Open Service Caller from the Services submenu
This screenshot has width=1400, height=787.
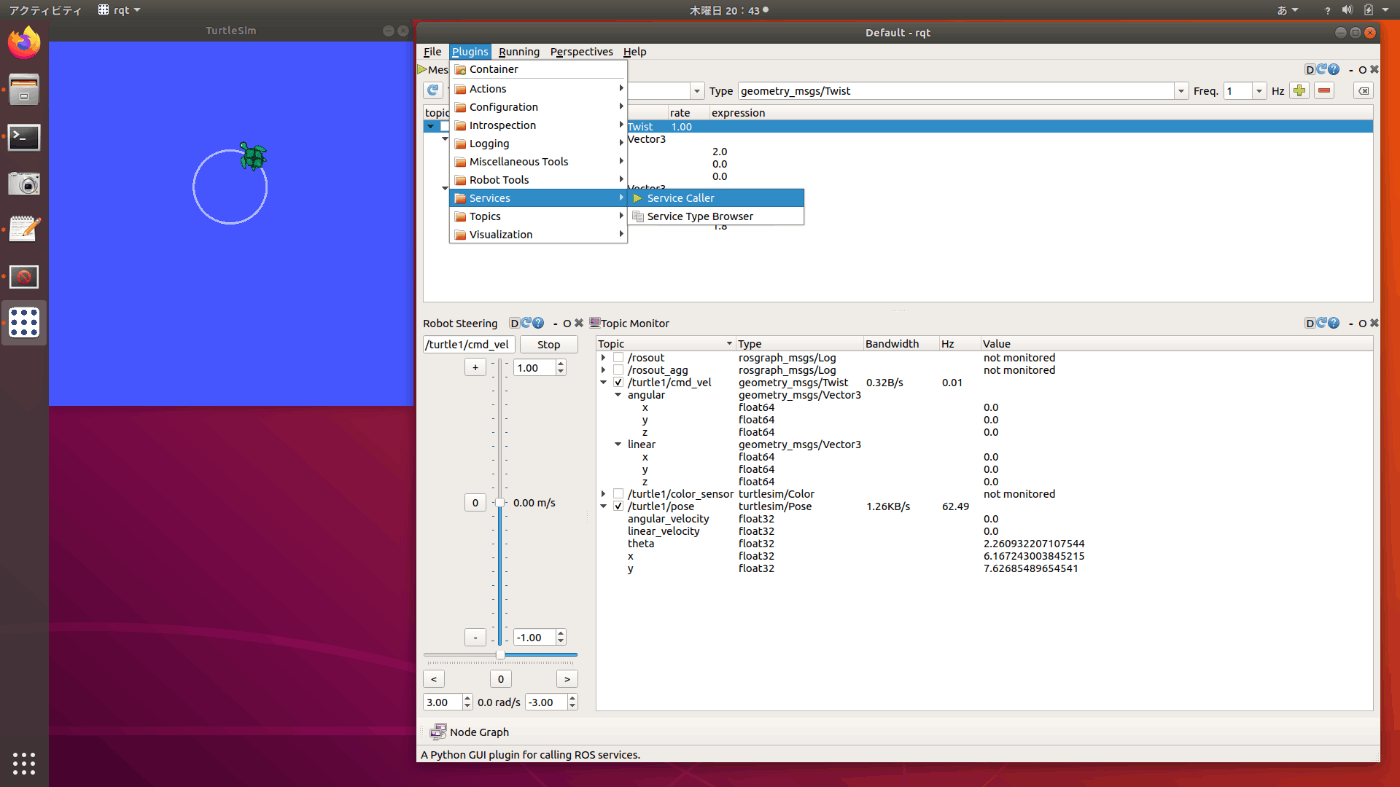[x=680, y=198]
